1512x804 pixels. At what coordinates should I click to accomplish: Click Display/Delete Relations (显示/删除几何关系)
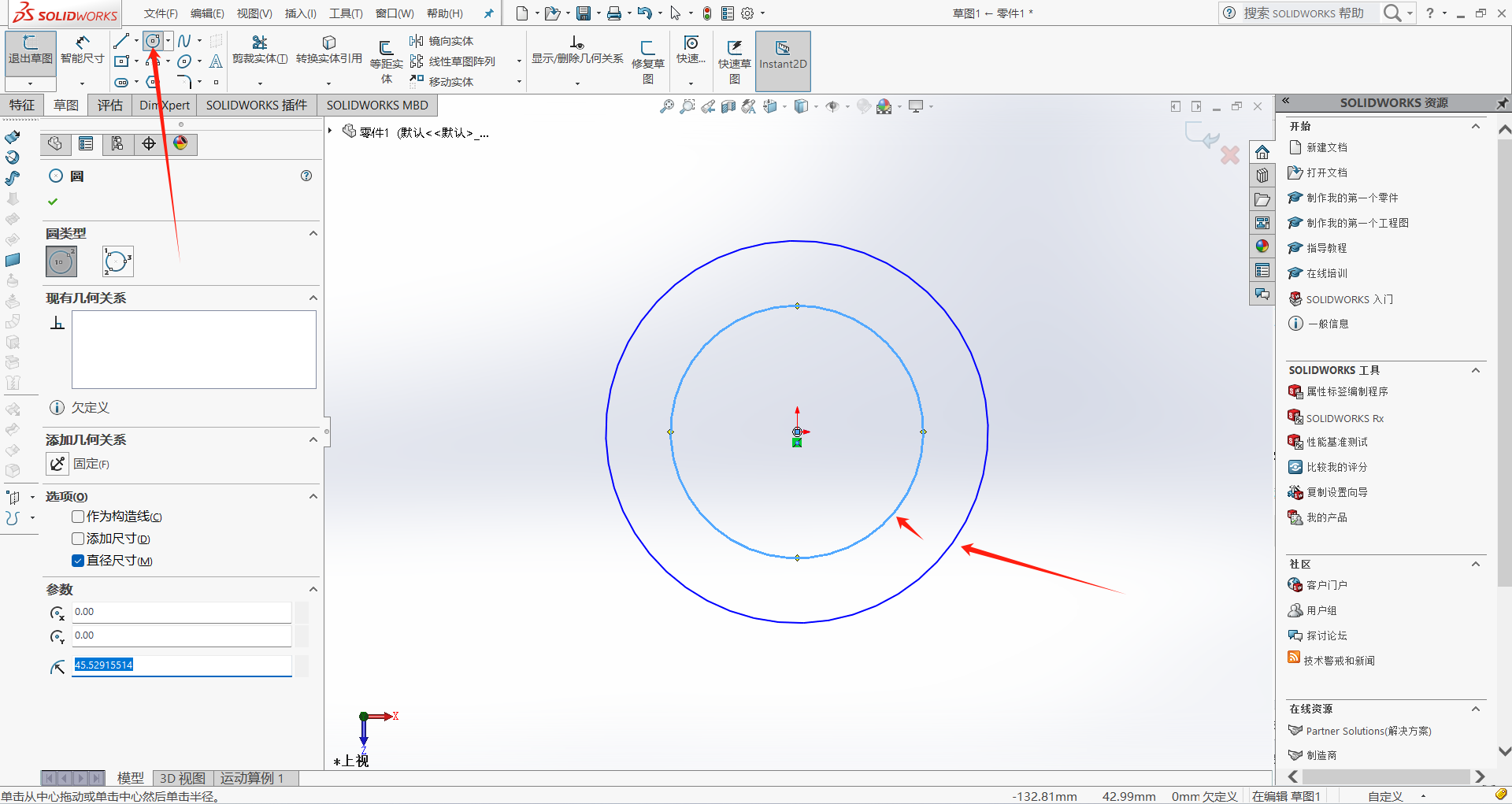[x=577, y=50]
